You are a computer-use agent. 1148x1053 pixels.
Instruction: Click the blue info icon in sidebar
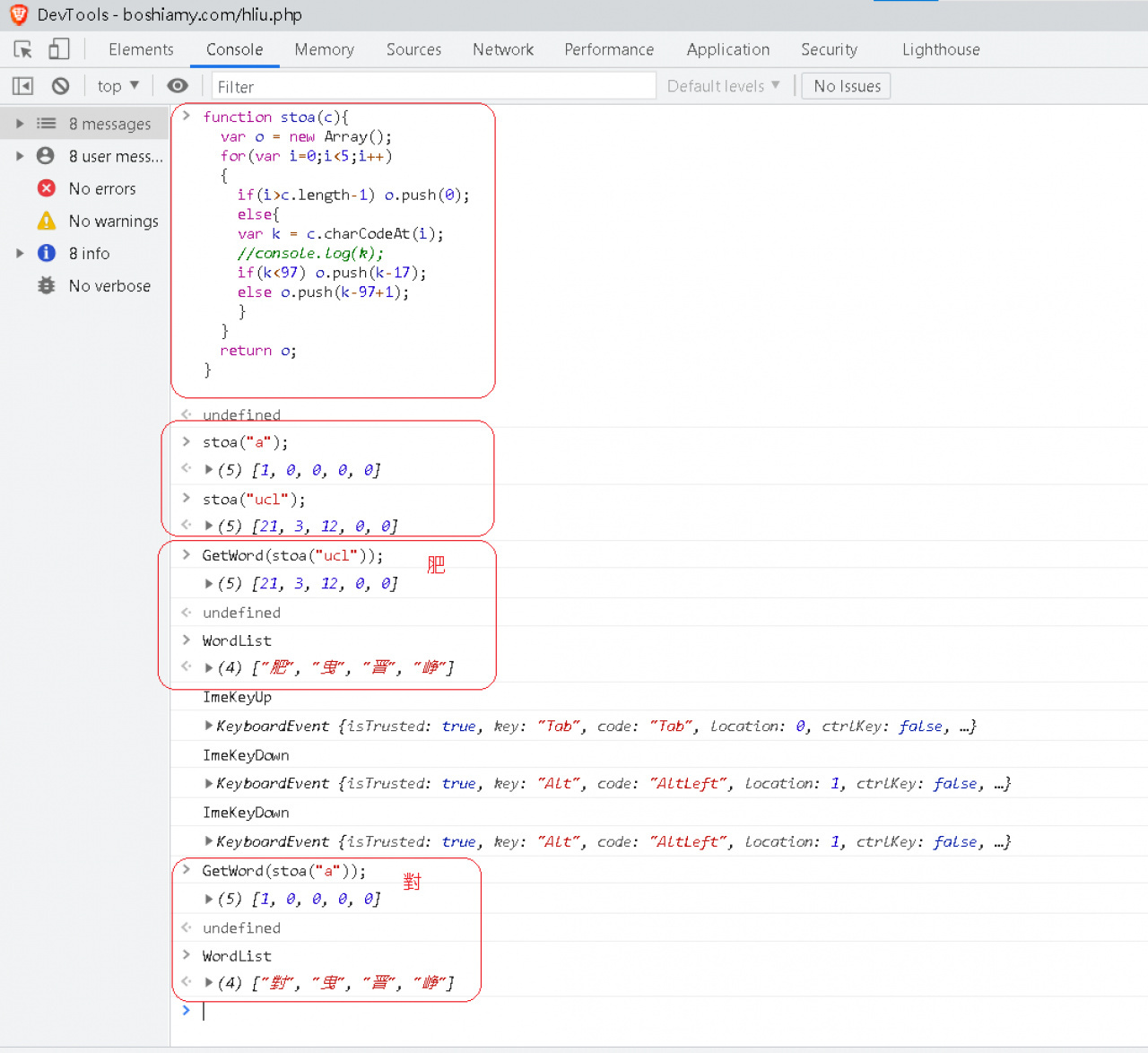coord(47,254)
